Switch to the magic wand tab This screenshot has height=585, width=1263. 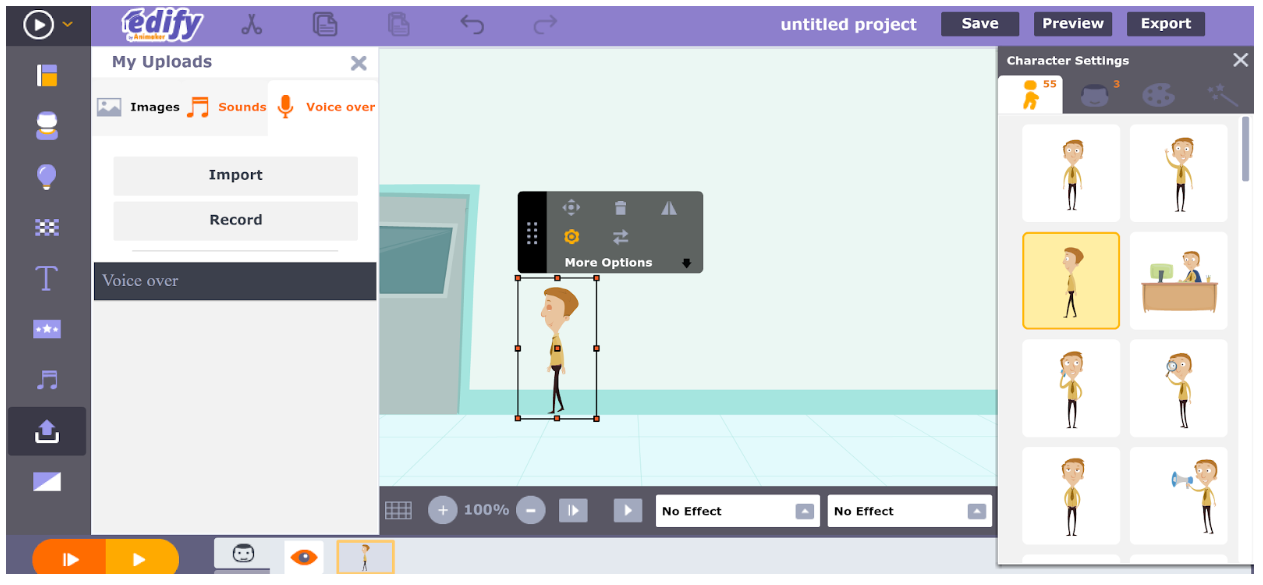tap(1222, 95)
